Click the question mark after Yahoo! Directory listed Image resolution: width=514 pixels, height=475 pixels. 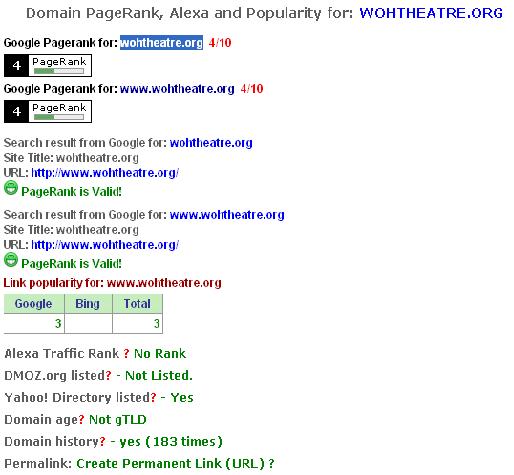click(153, 397)
